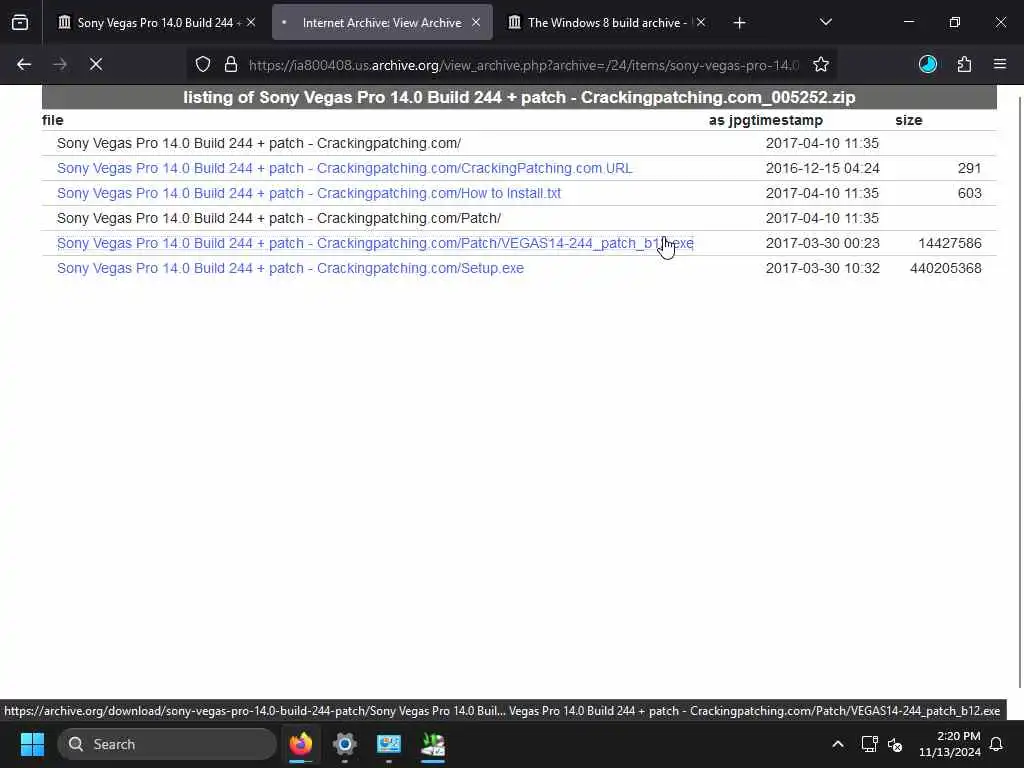1024x768 pixels.
Task: Click the muted volume tray icon
Action: (x=895, y=744)
